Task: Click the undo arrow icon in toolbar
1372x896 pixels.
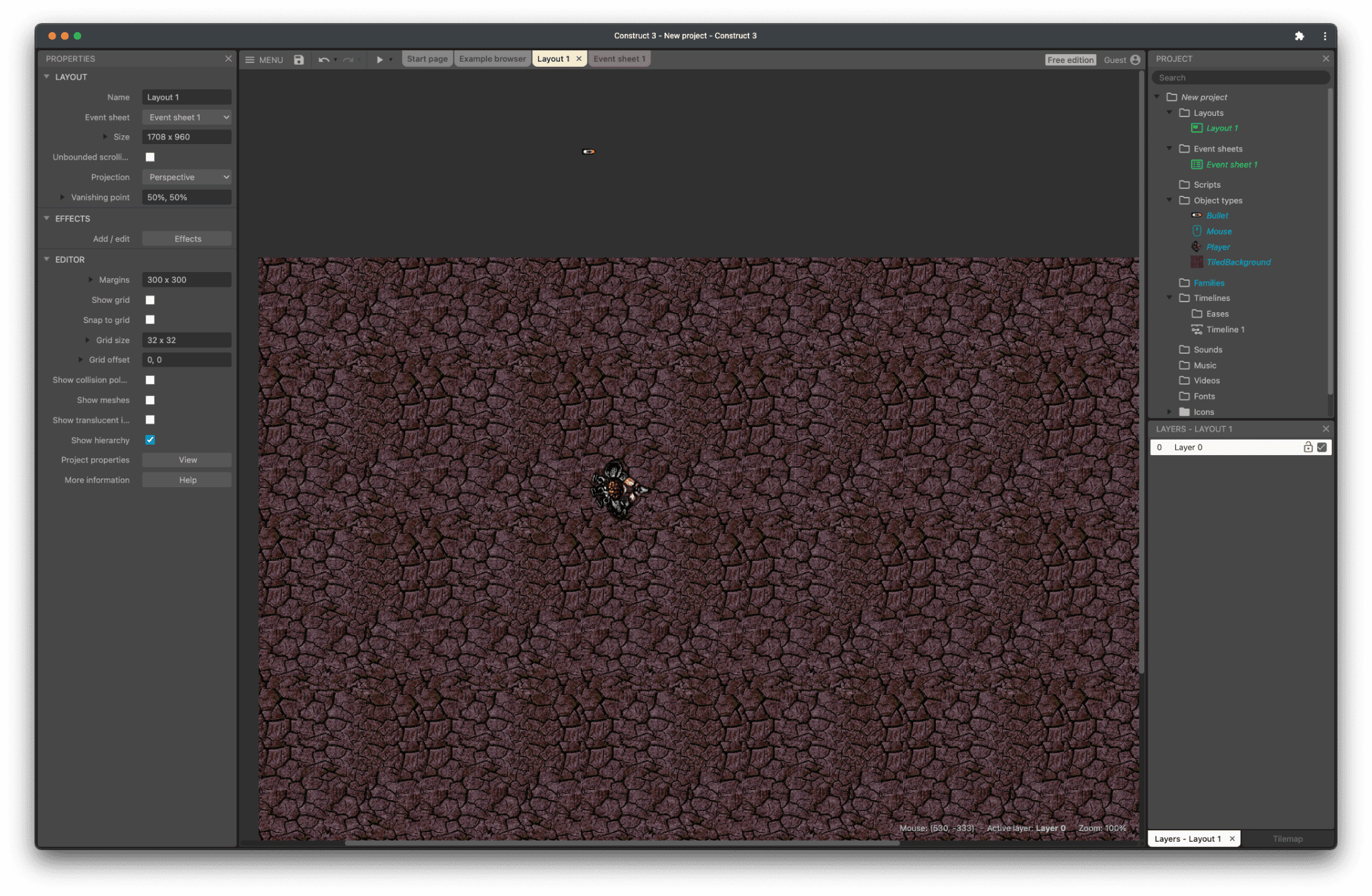Action: click(322, 59)
